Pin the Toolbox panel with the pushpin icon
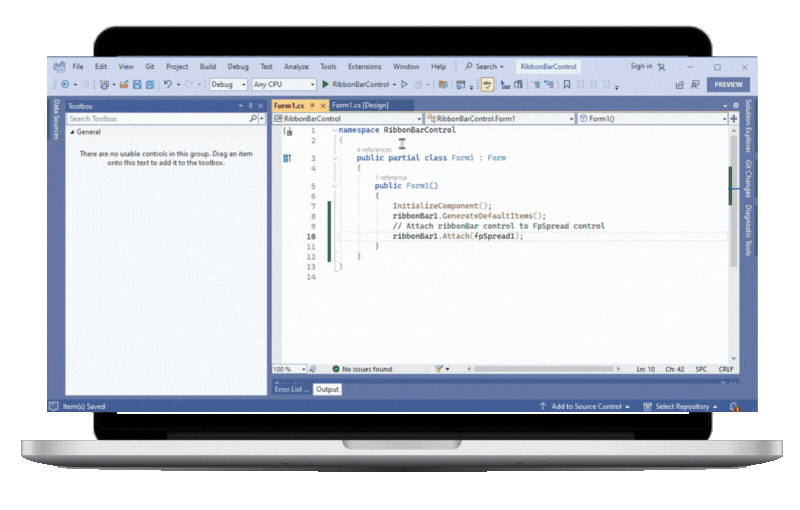Screen dimensions: 800x510 pyautogui.click(x=250, y=106)
